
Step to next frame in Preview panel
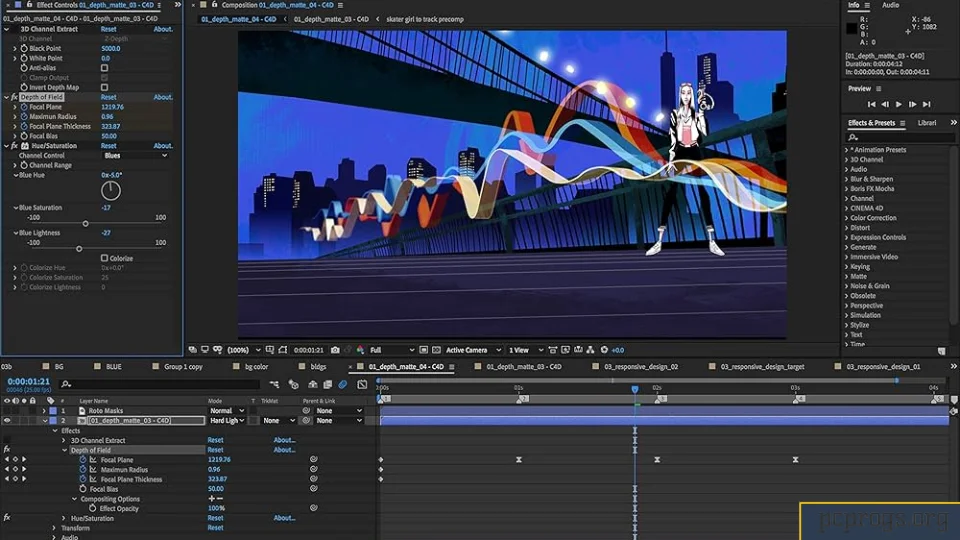[912, 105]
